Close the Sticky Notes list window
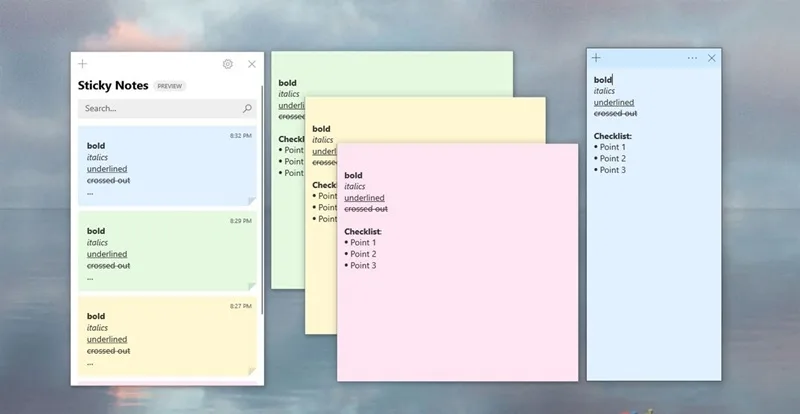The height and width of the screenshot is (414, 800). click(252, 64)
